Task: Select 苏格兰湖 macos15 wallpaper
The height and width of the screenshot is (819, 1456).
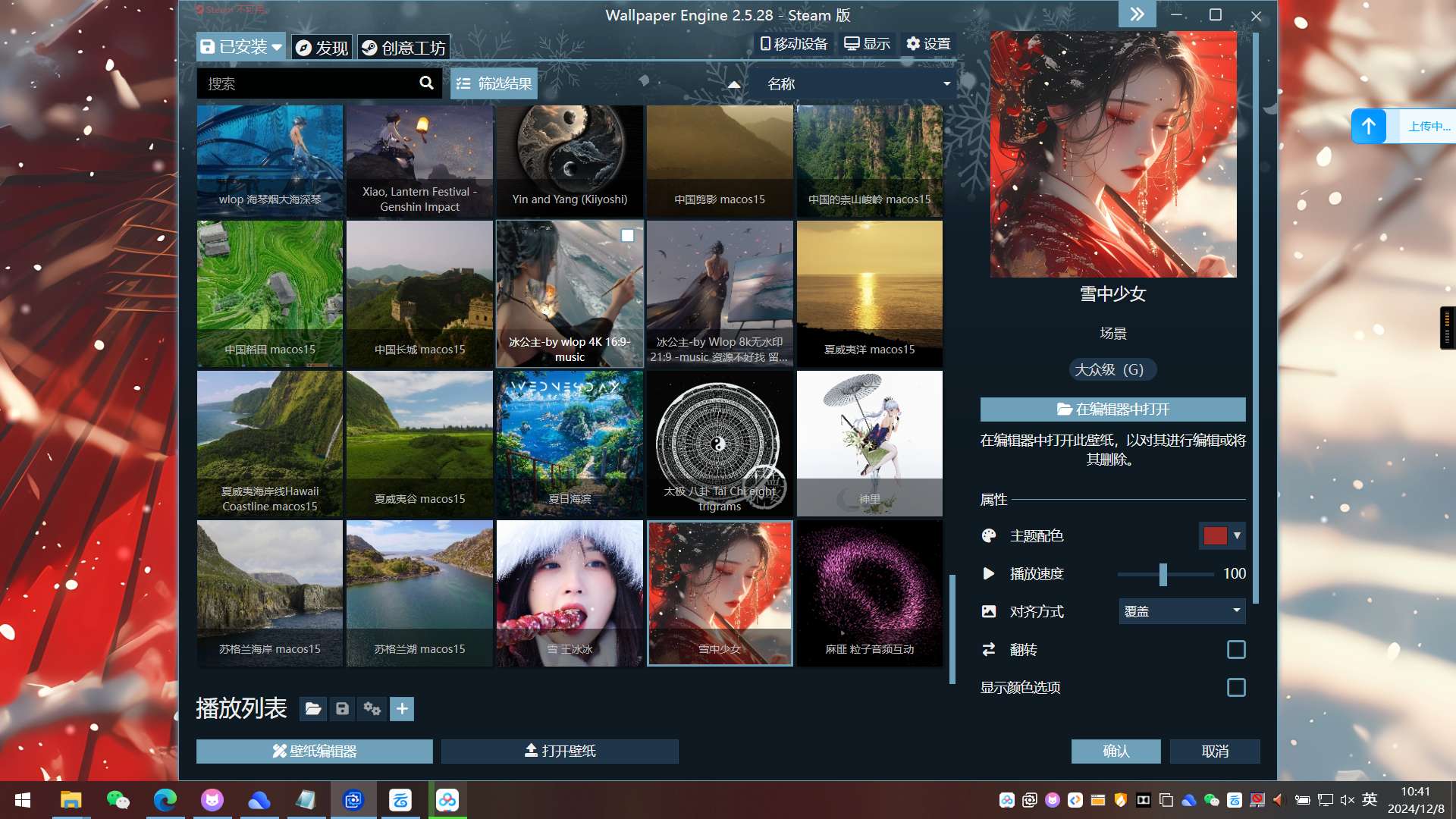Action: pyautogui.click(x=419, y=593)
